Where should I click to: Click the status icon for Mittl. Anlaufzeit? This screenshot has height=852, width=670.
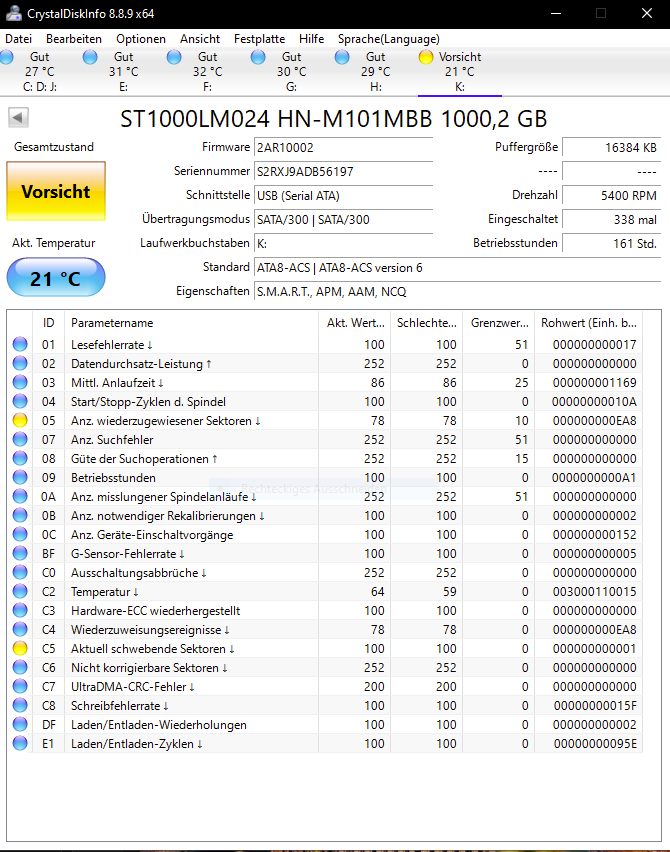click(x=20, y=382)
